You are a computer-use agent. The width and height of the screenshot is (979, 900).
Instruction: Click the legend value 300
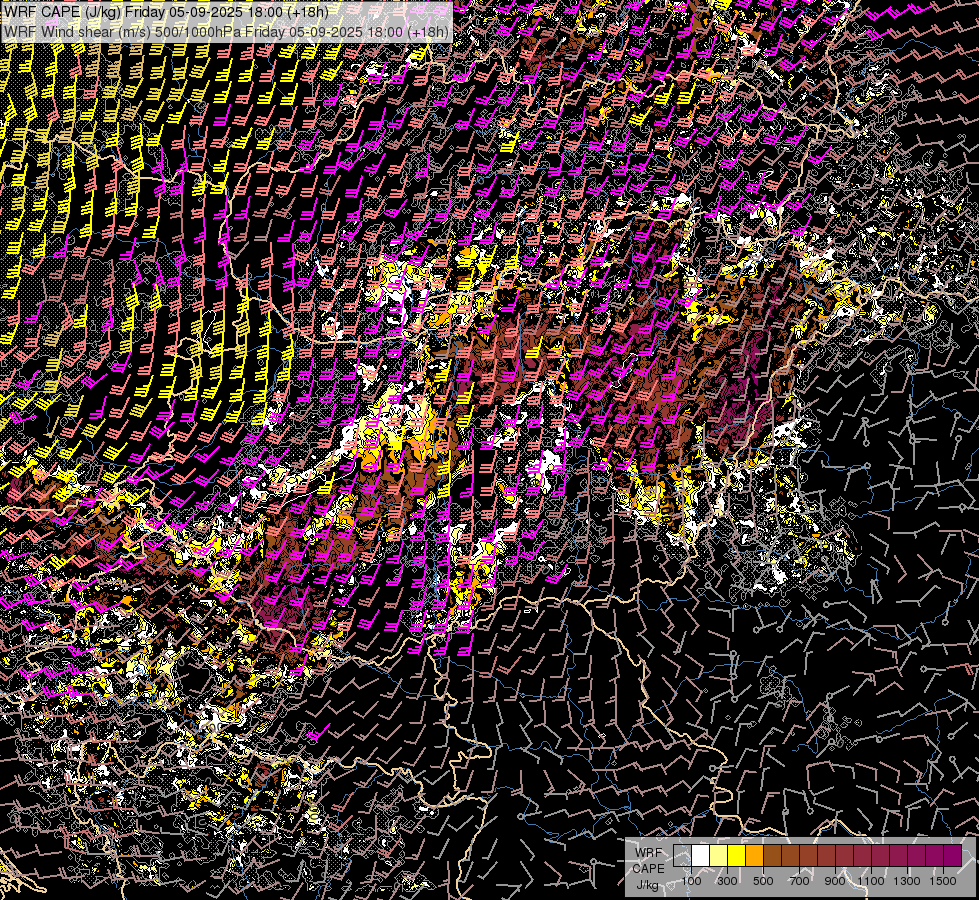[x=727, y=881]
